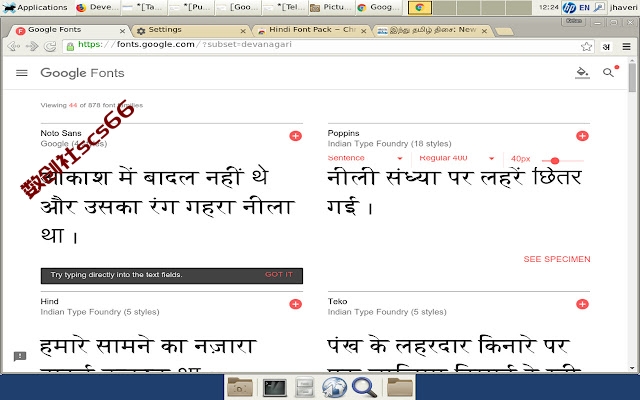Edit the Noto Sans Hindi sample text
The image size is (640, 400).
pos(167,206)
